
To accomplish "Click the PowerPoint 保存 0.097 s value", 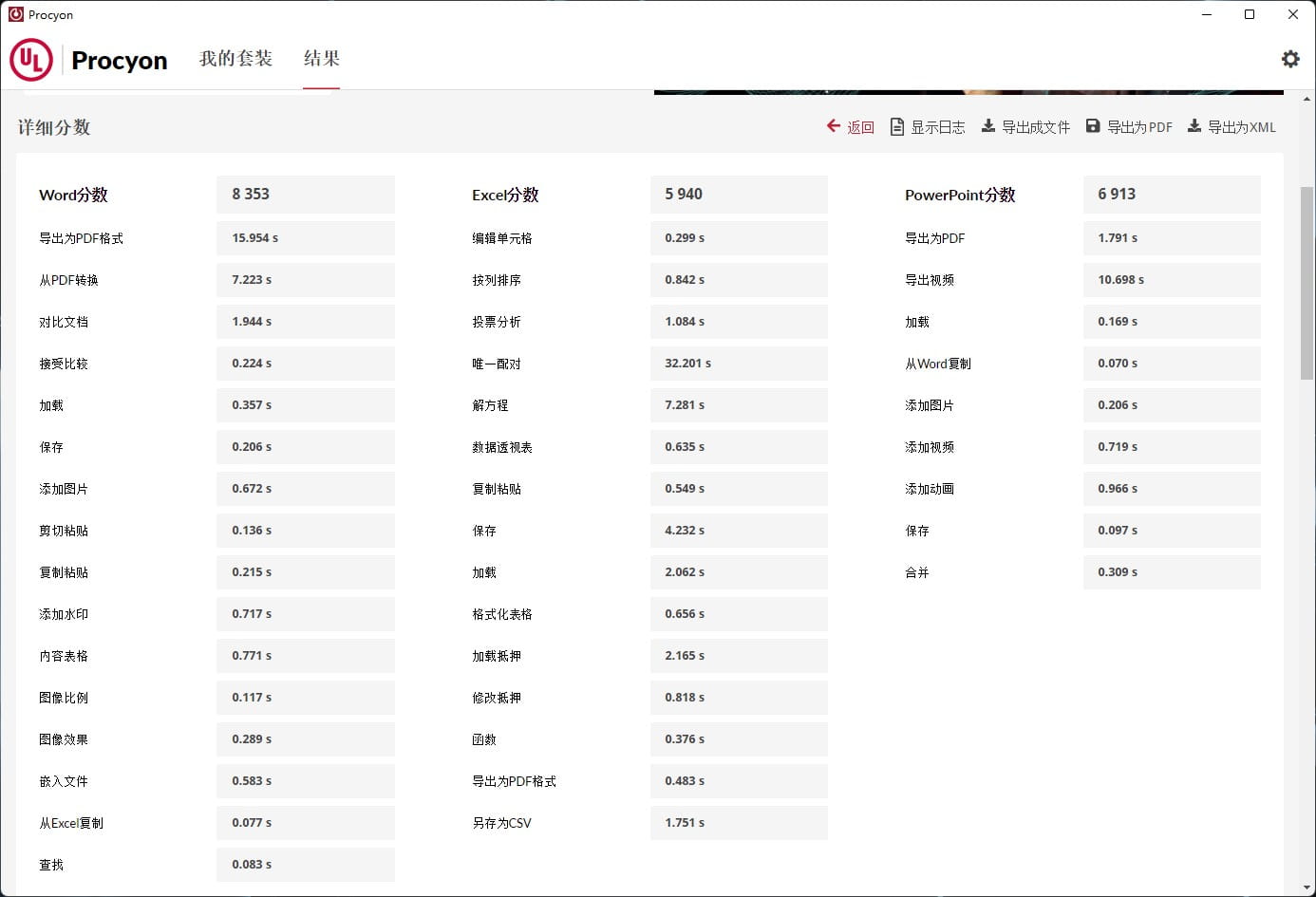I will pos(1172,531).
